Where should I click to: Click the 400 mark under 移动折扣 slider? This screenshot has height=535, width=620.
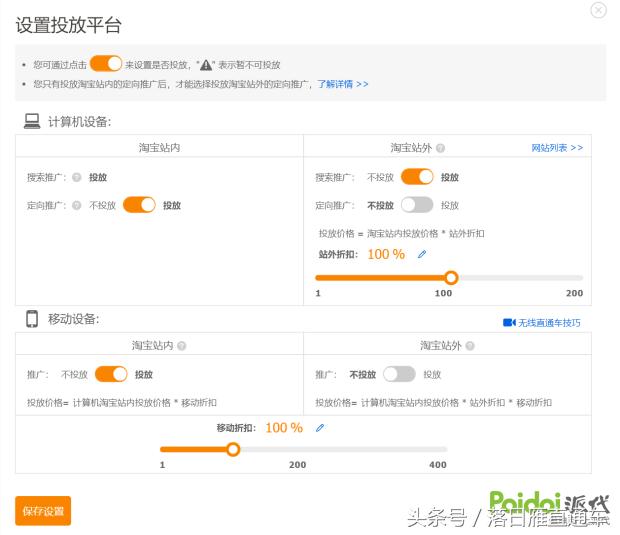tap(438, 465)
